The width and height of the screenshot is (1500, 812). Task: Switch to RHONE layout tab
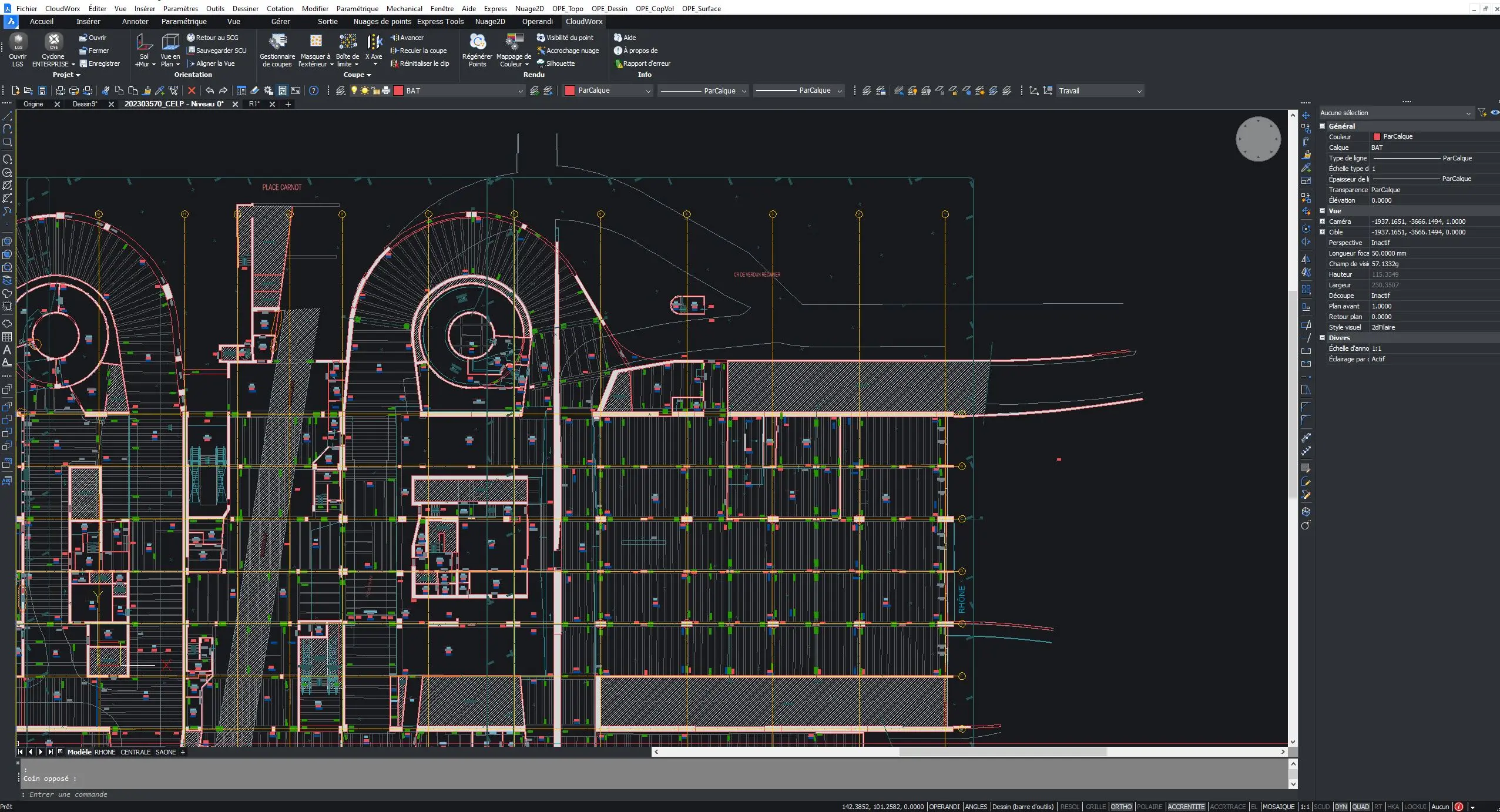click(105, 752)
